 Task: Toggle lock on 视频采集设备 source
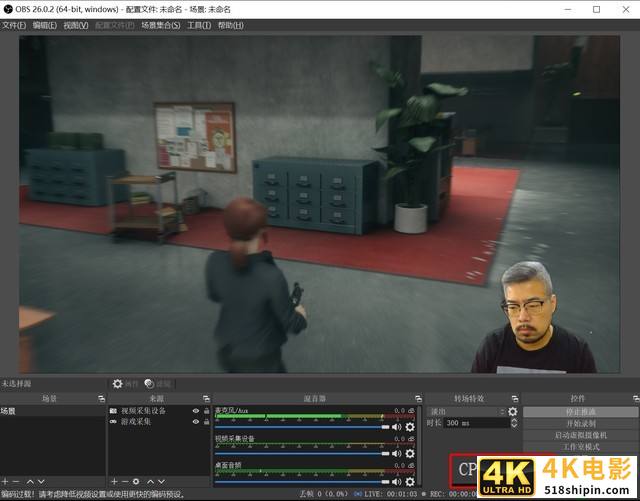pyautogui.click(x=206, y=411)
